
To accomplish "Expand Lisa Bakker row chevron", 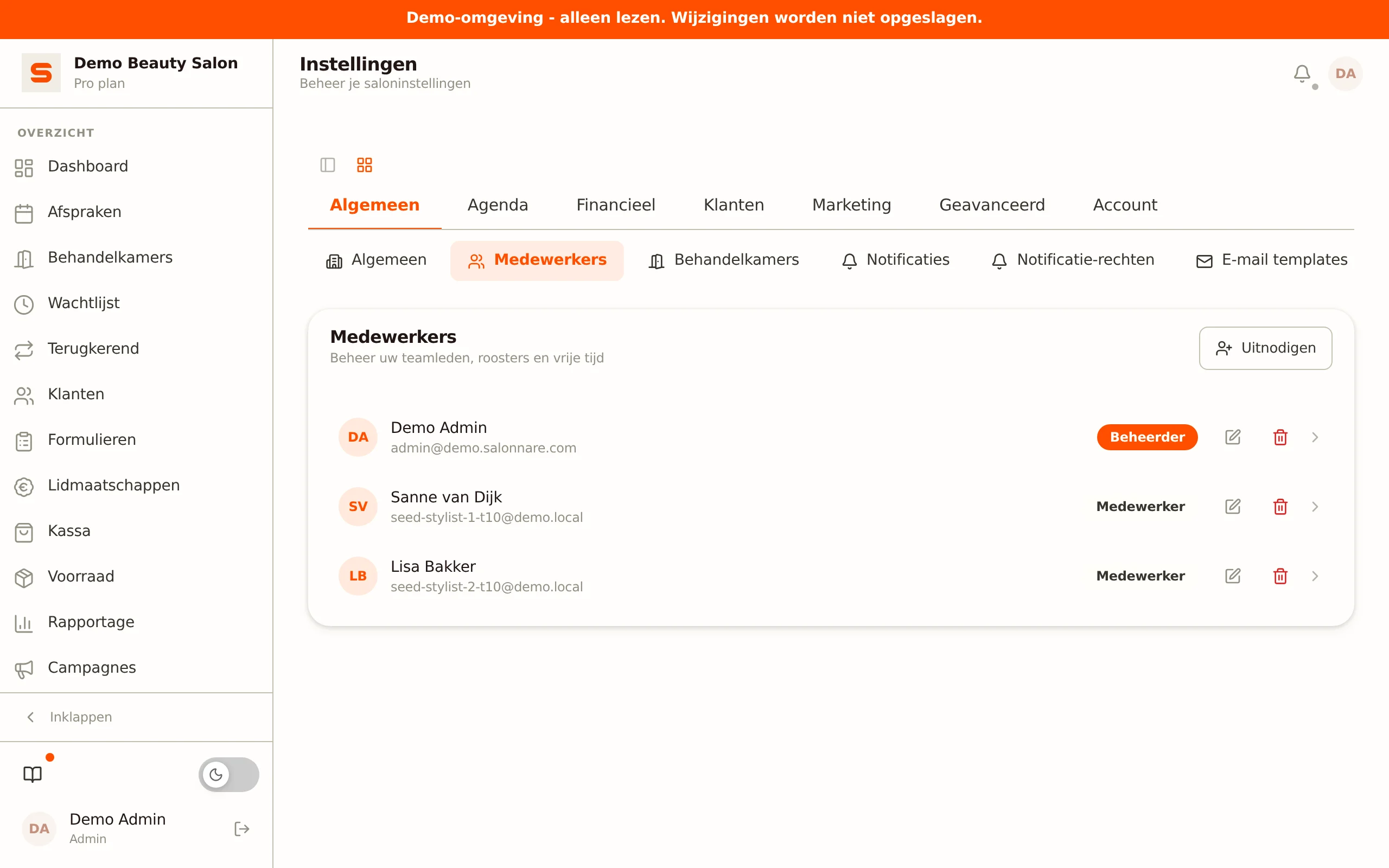I will coord(1315,576).
